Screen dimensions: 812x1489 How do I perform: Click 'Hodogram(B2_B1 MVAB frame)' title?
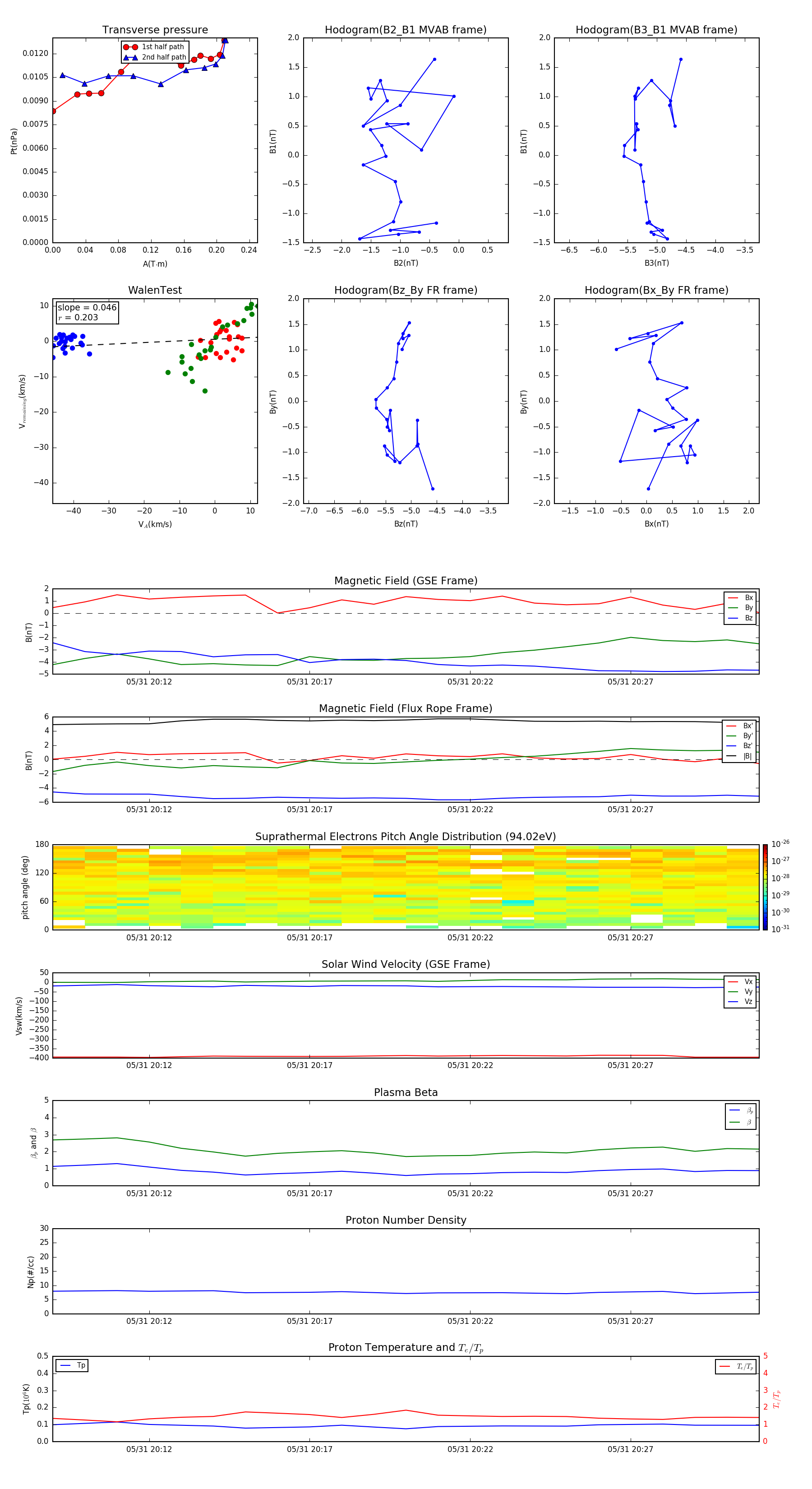406,30
